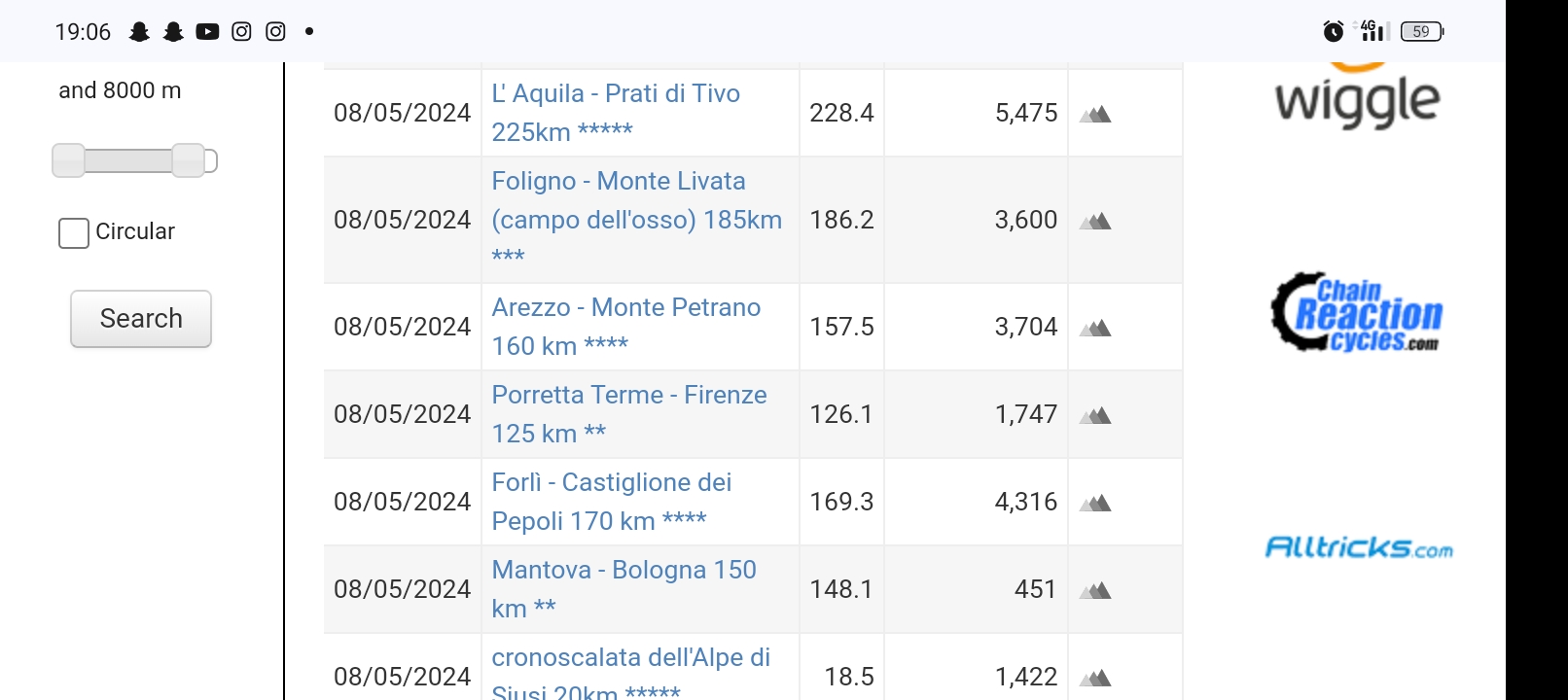Tap the alarm clock icon in status bar
The height and width of the screenshot is (700, 1568).
pyautogui.click(x=1334, y=32)
